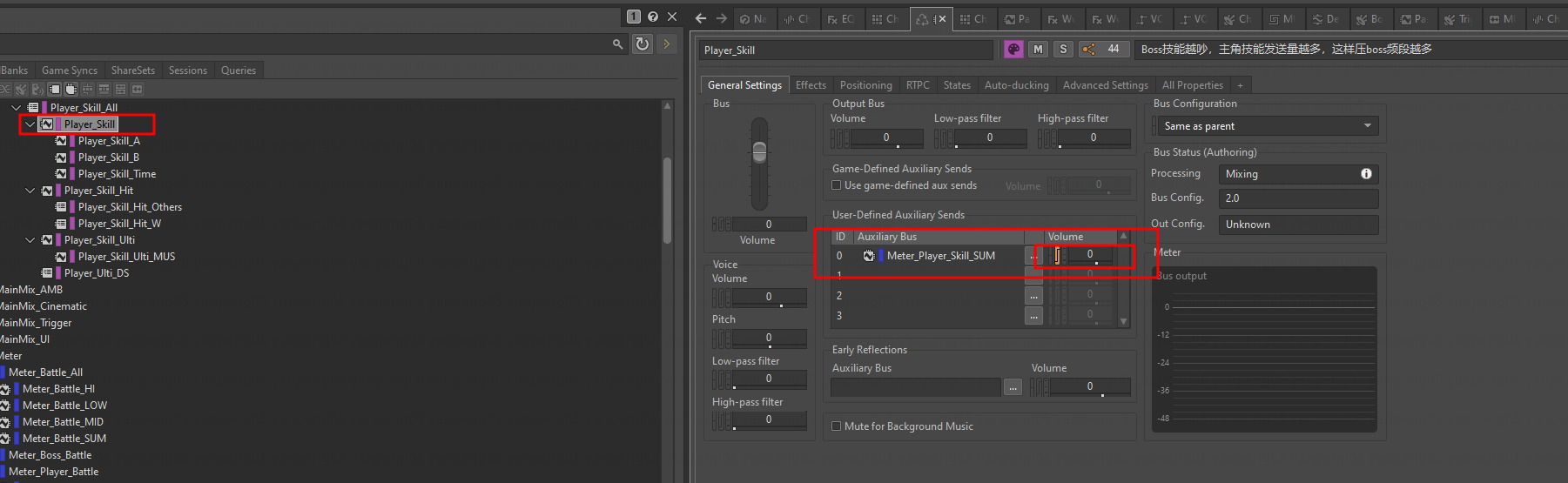Click the Player_Skill_All bus icon
The height and width of the screenshot is (483, 1568).
tap(33, 108)
